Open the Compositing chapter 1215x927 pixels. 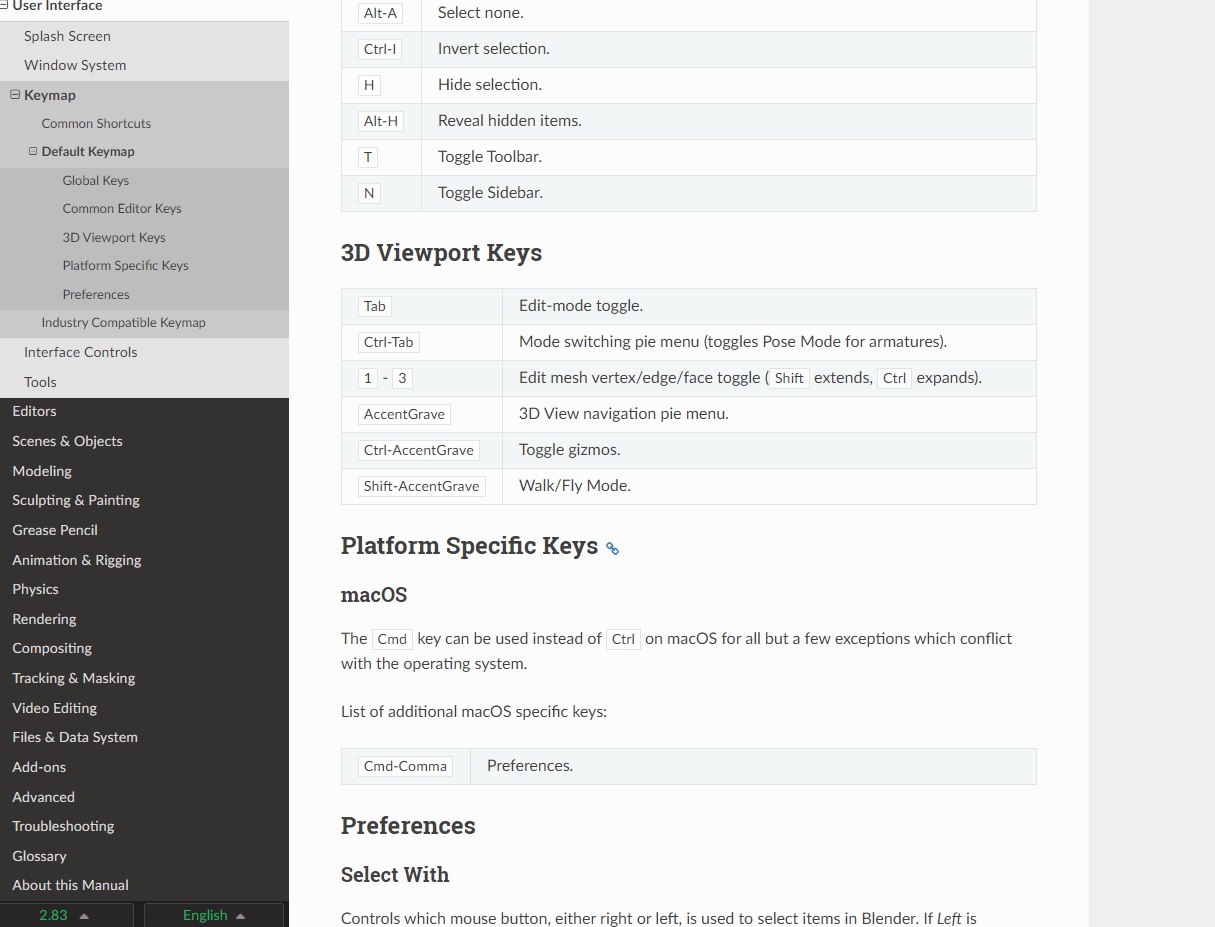(x=52, y=648)
